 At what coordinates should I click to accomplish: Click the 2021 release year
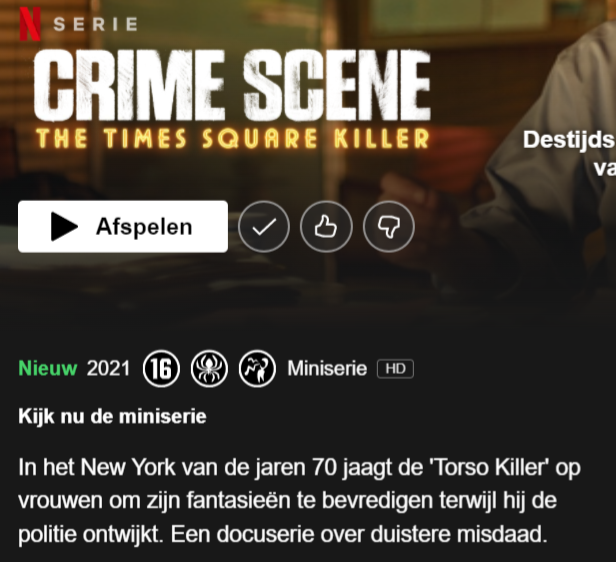click(x=108, y=369)
